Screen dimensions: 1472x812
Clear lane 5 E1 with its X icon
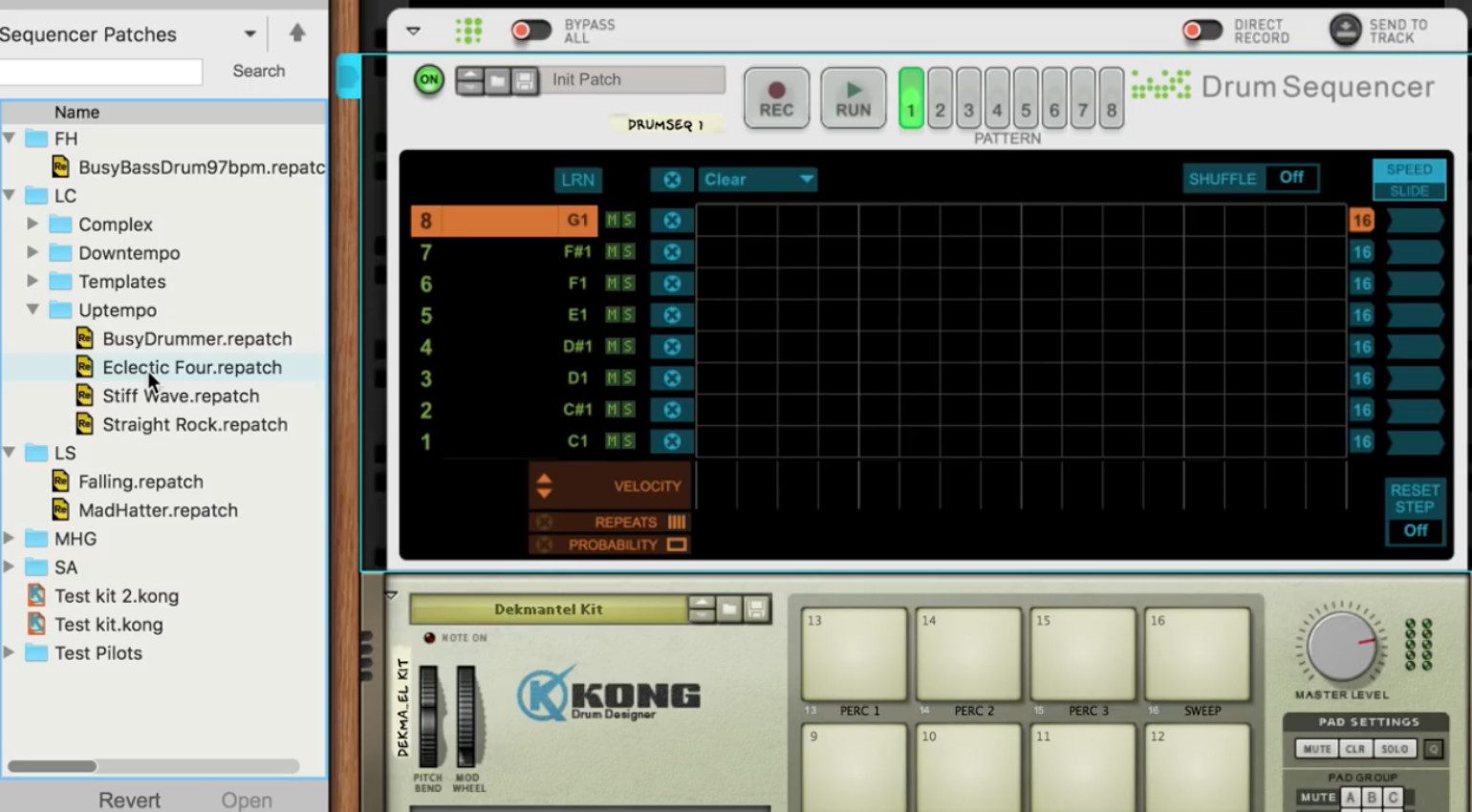tap(672, 315)
